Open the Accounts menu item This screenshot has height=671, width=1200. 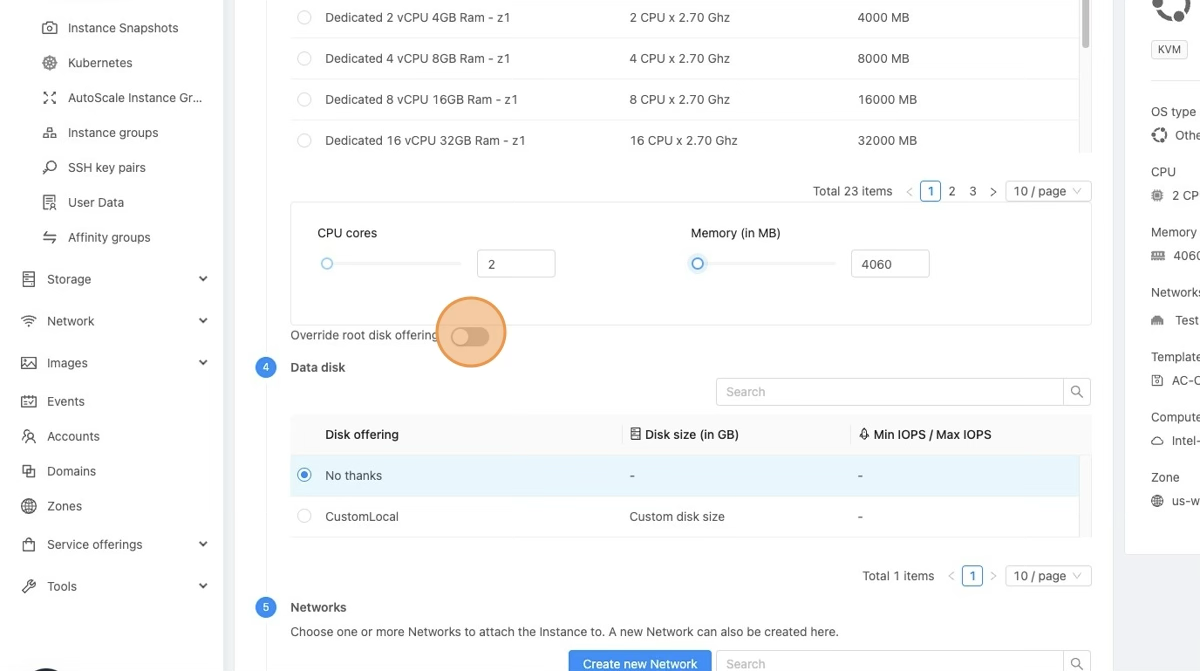pos(73,437)
